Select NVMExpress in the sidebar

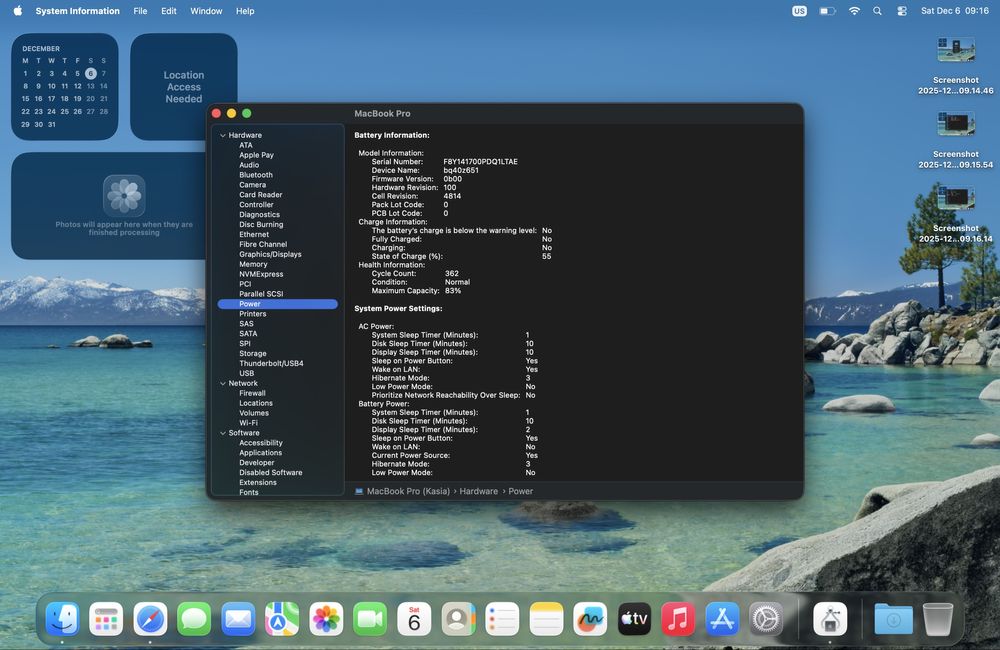tap(261, 274)
